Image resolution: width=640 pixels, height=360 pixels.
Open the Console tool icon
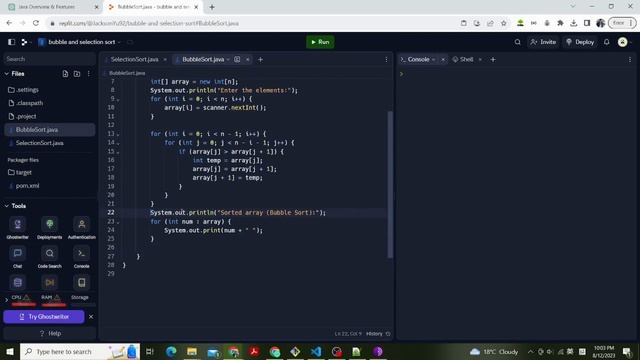click(82, 257)
